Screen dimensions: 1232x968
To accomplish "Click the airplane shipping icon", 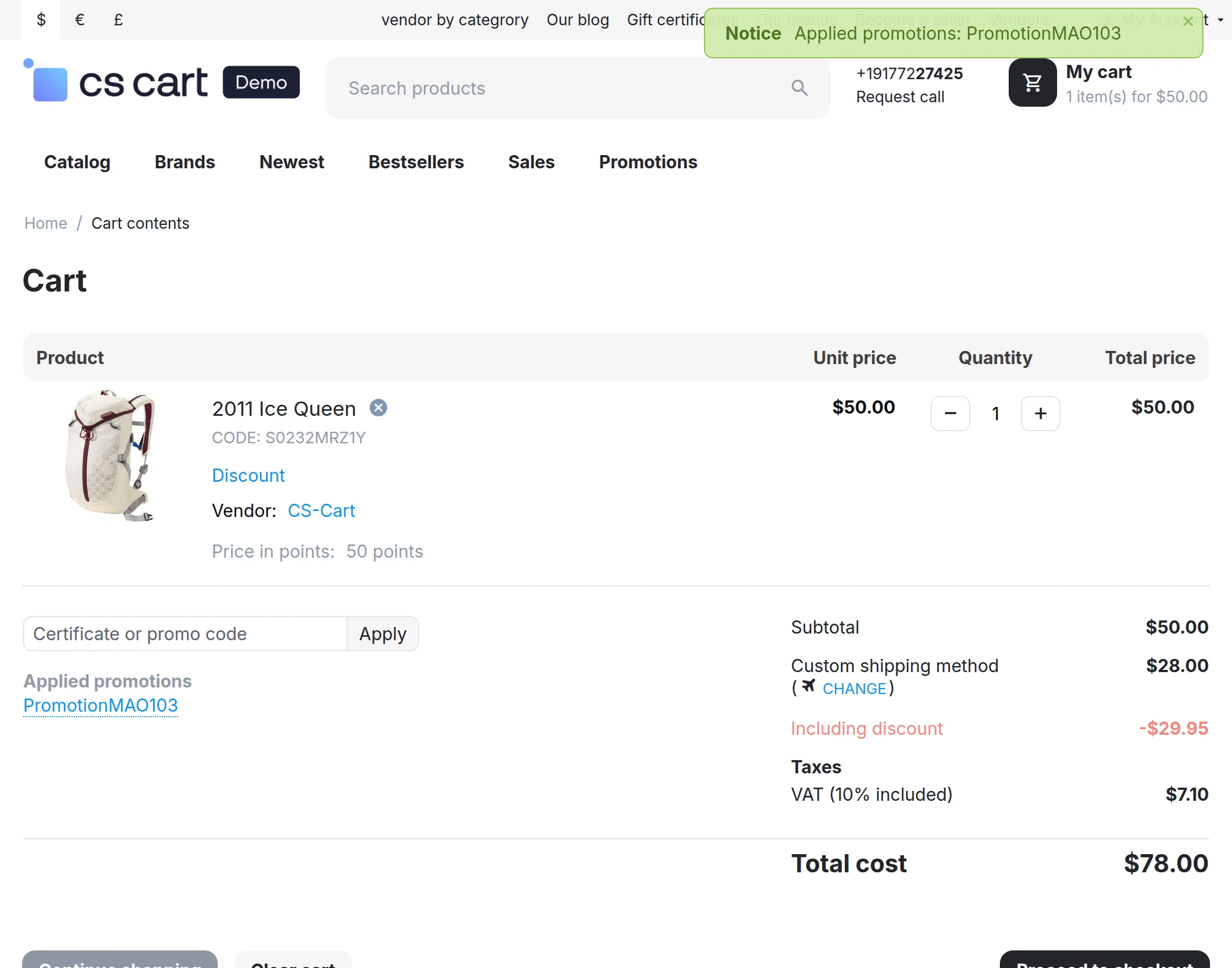I will [x=808, y=686].
